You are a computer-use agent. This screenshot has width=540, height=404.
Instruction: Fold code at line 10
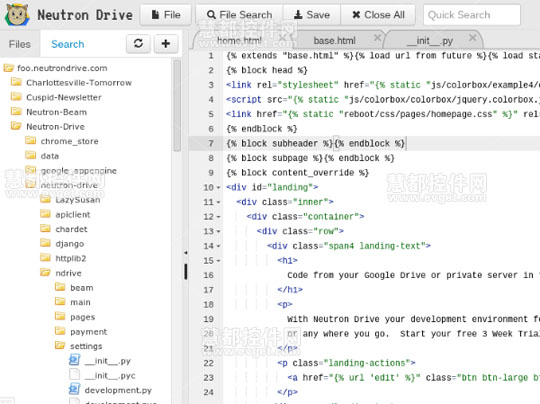tap(218, 188)
